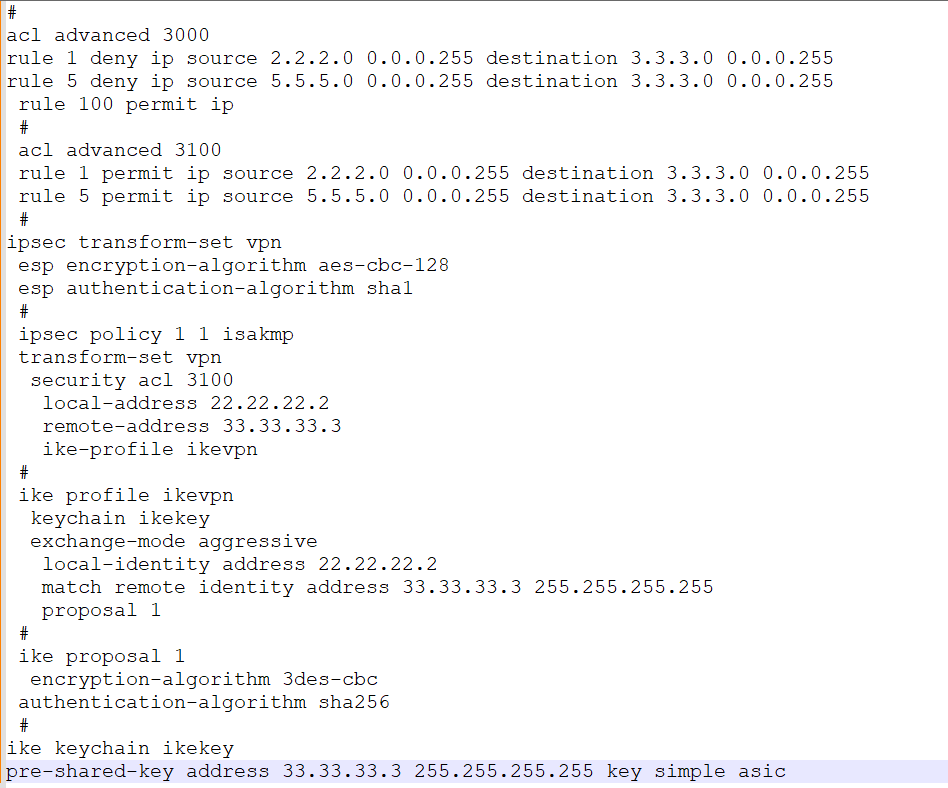Image resolution: width=948 pixels, height=788 pixels.
Task: Click the 'acl advanced 3100' line
Action: (120, 150)
